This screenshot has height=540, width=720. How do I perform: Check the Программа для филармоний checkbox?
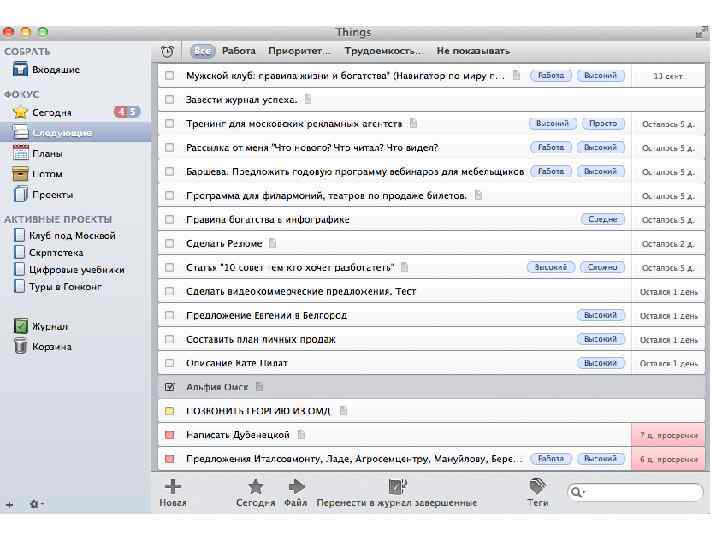pos(169,195)
